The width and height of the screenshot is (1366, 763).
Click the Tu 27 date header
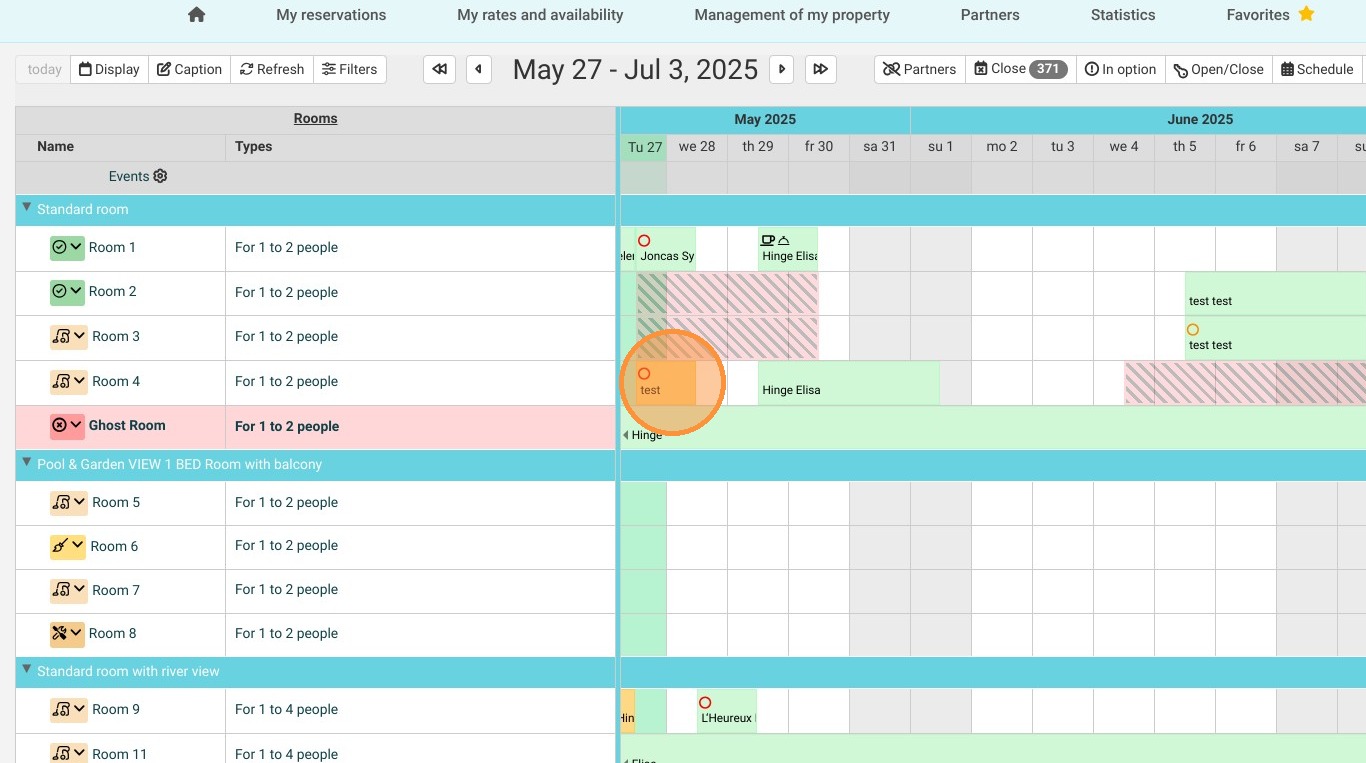(644, 147)
